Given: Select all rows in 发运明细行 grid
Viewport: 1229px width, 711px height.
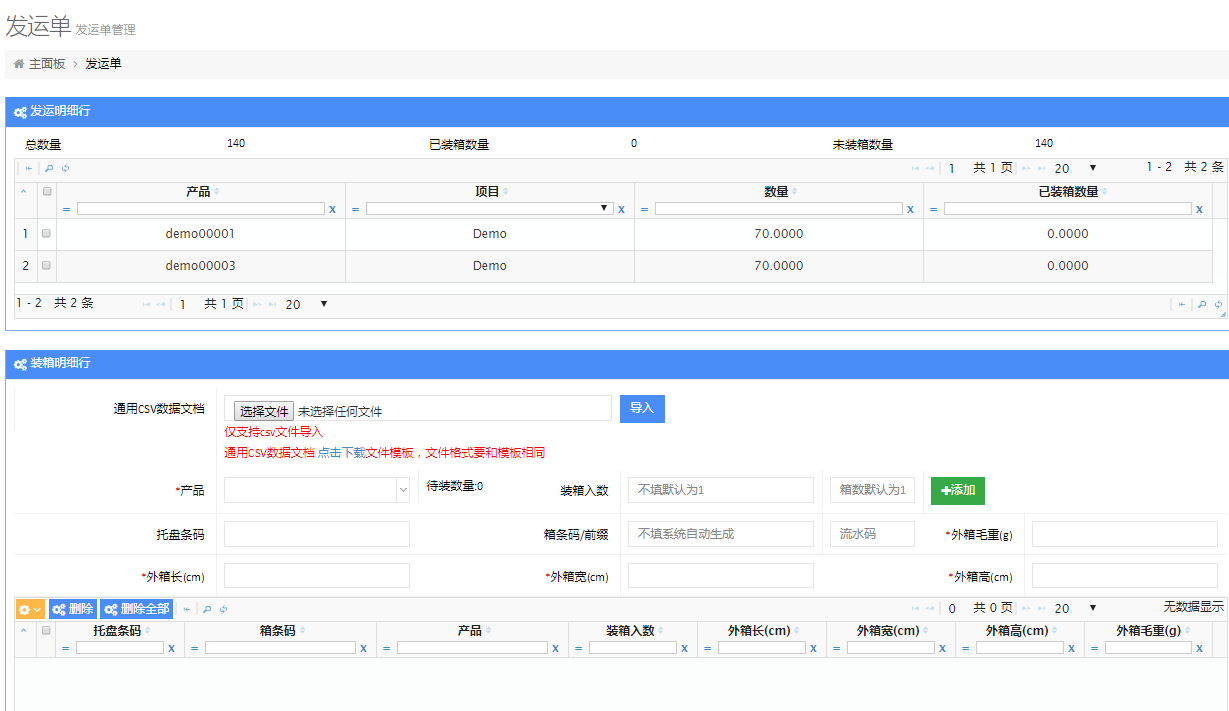Looking at the screenshot, I should pyautogui.click(x=46, y=191).
